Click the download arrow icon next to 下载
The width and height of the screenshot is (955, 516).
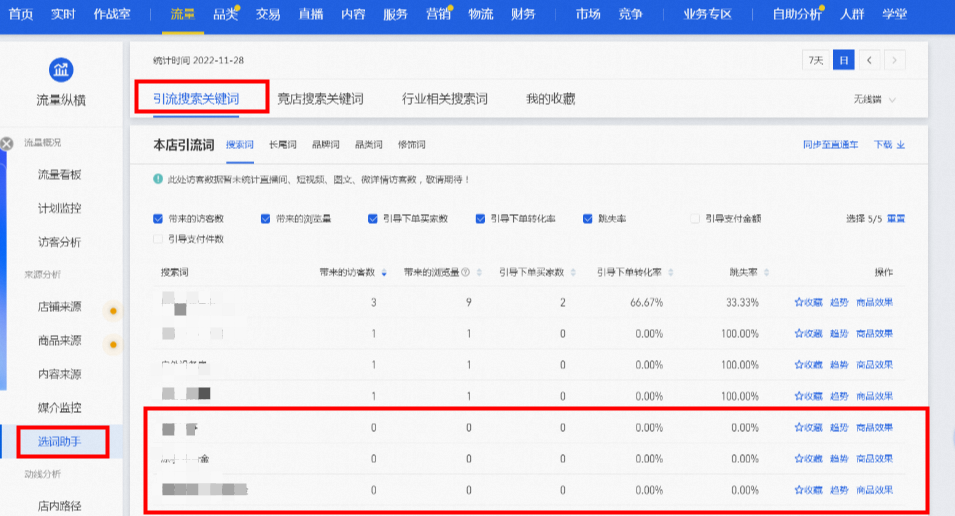tap(901, 145)
